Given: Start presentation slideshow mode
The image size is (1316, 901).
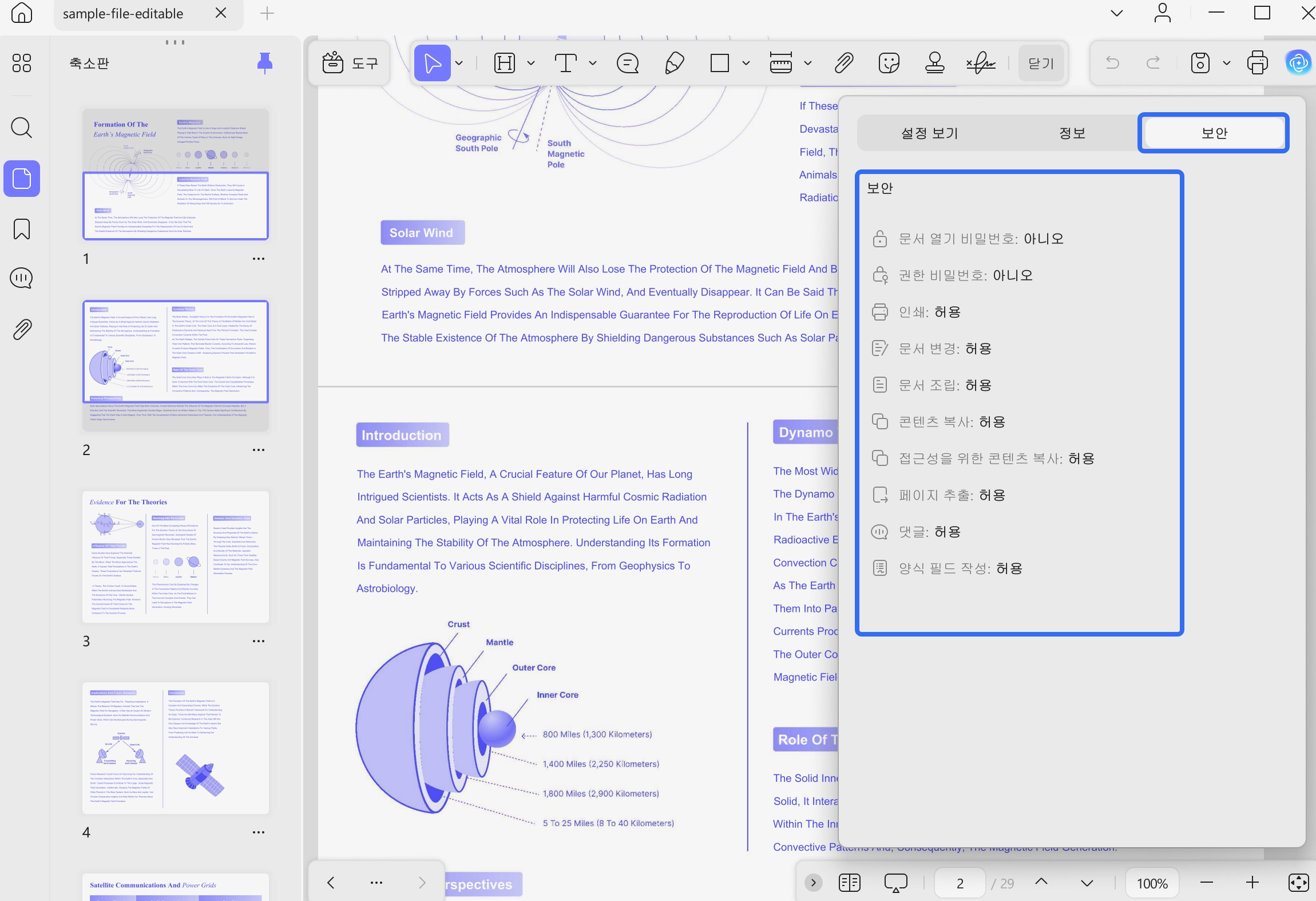Looking at the screenshot, I should (x=895, y=883).
